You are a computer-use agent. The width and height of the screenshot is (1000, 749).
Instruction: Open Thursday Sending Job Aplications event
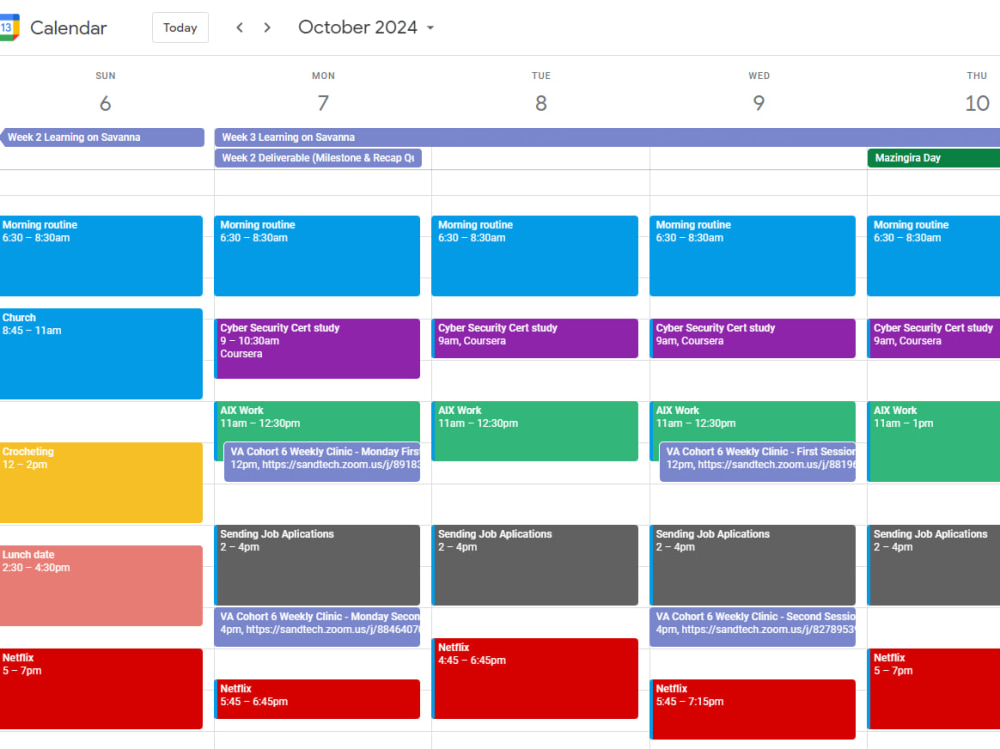[934, 565]
